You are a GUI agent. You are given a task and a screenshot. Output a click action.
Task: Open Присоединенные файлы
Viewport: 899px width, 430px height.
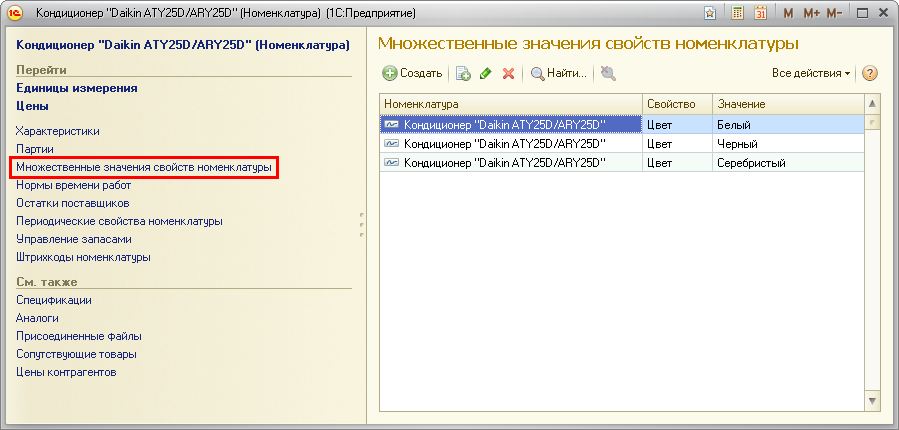[79, 336]
